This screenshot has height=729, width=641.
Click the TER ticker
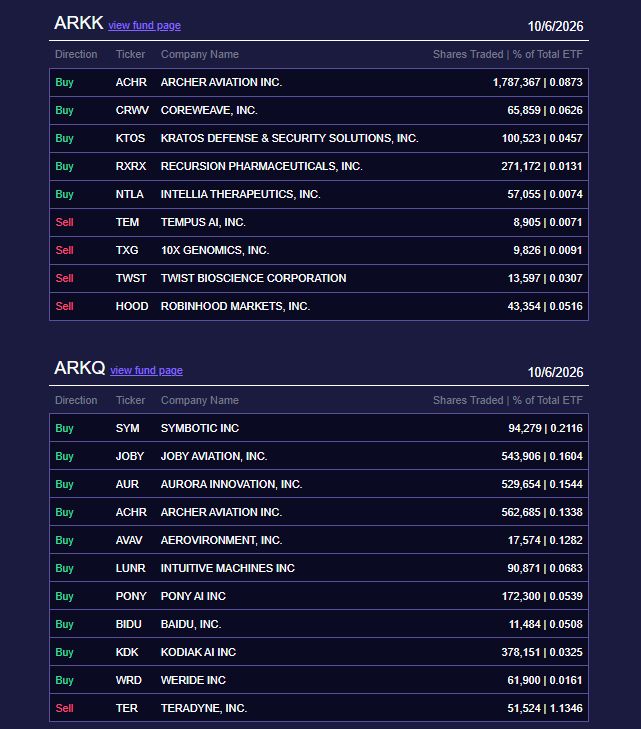coord(126,708)
